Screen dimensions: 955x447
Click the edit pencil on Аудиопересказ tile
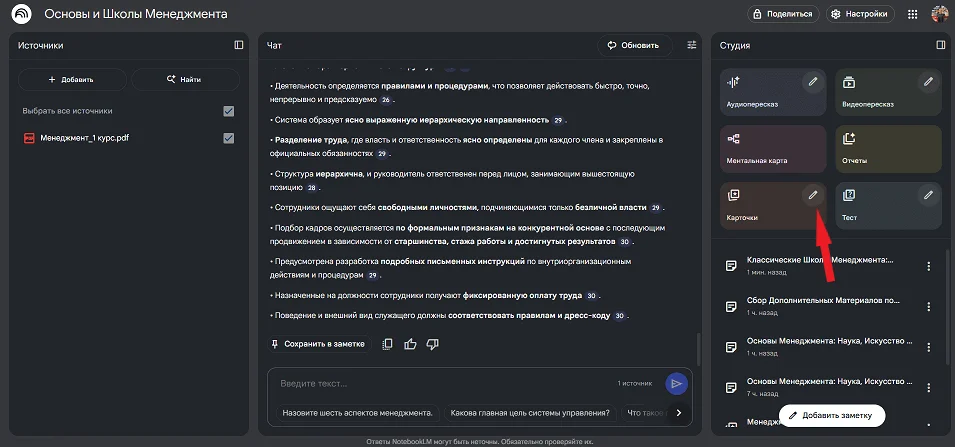point(813,82)
